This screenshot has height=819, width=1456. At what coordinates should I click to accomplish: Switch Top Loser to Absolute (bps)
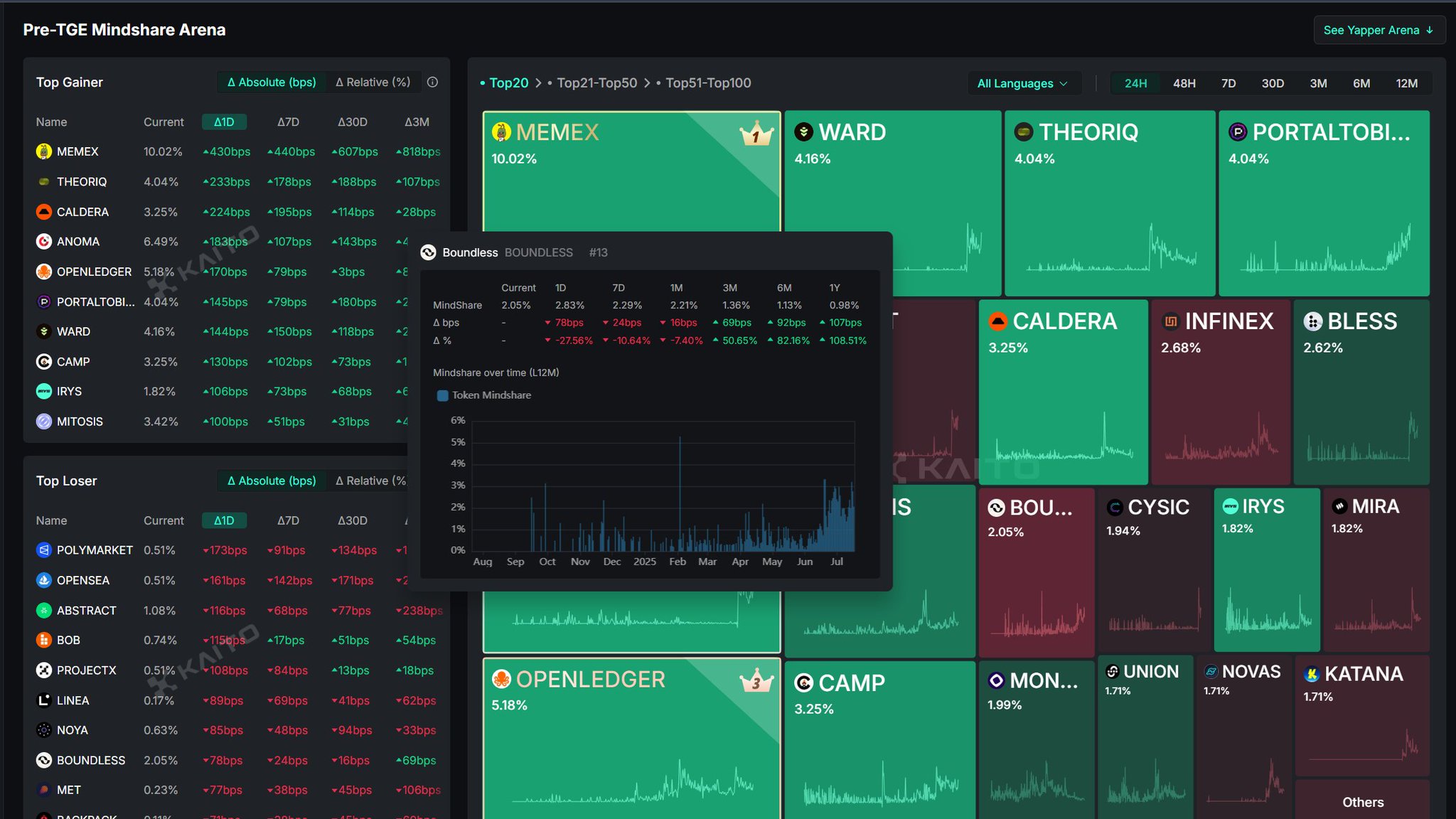[x=272, y=481]
